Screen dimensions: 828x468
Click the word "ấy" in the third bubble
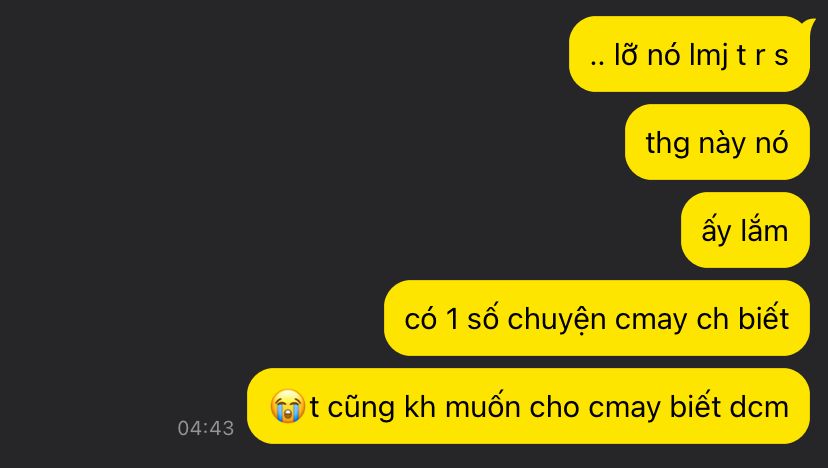[717, 231]
